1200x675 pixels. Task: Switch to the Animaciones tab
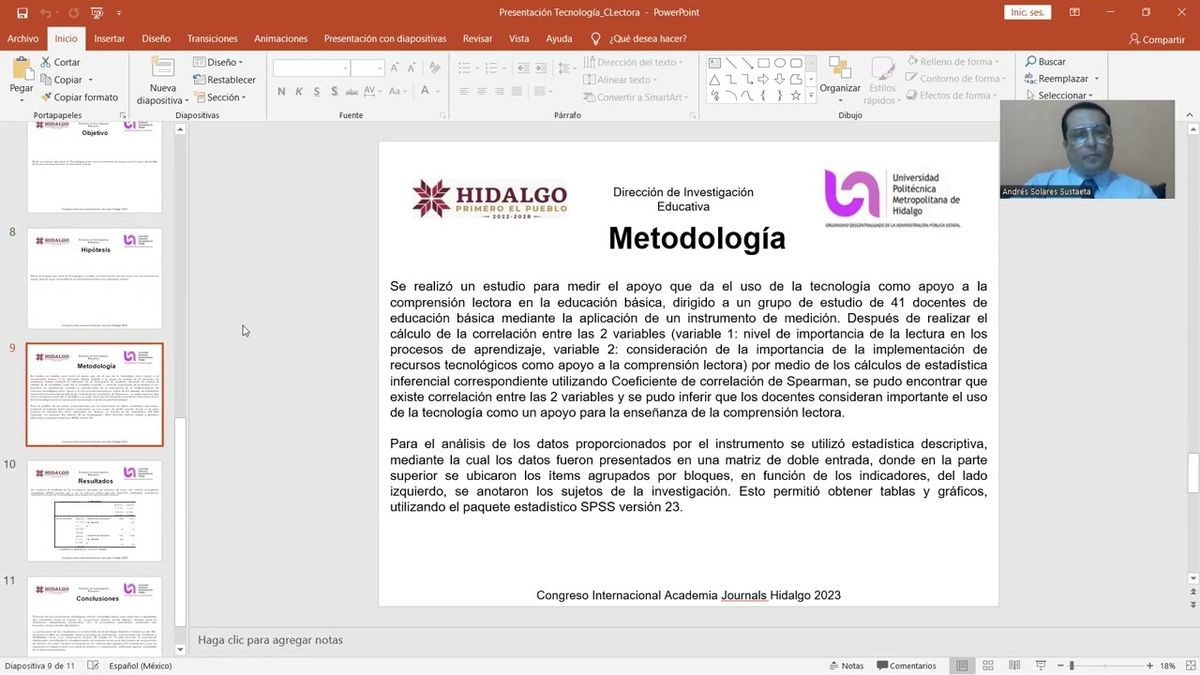(281, 39)
